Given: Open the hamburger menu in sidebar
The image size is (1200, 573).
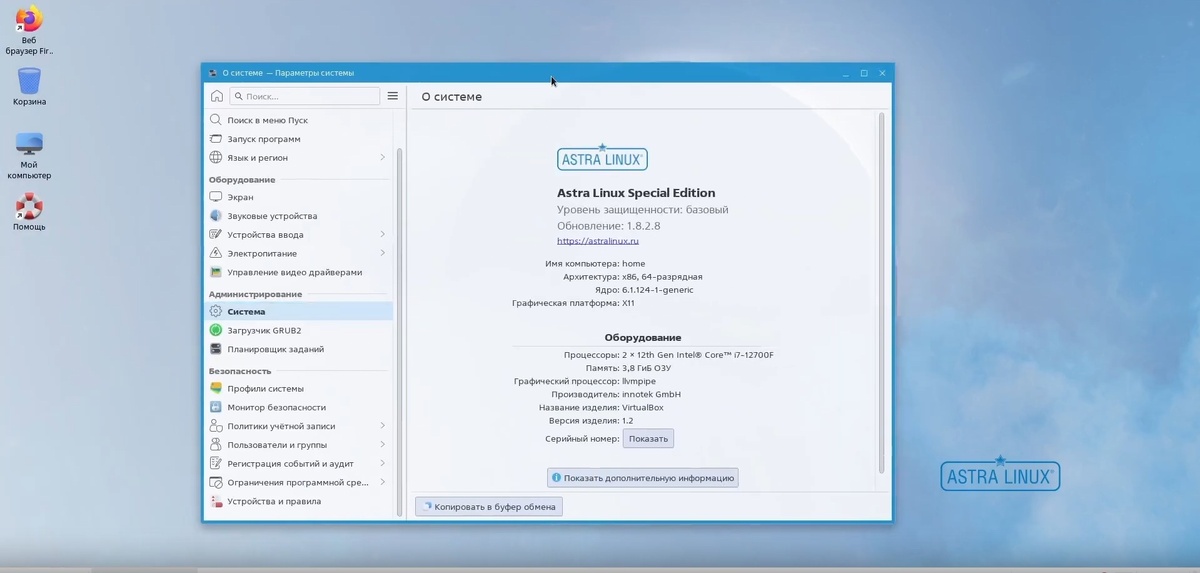Looking at the screenshot, I should coord(393,96).
